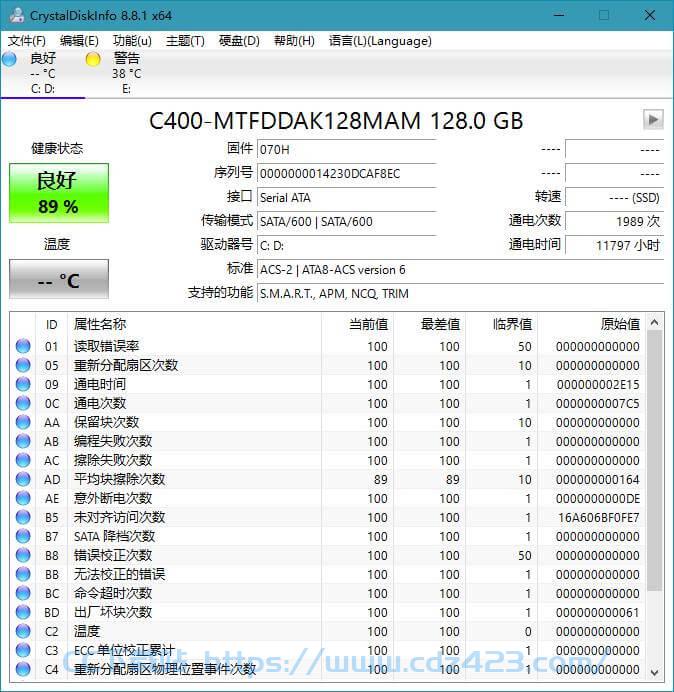
Task: Click the 接口 field showing Serial ATA
Action: click(x=346, y=197)
